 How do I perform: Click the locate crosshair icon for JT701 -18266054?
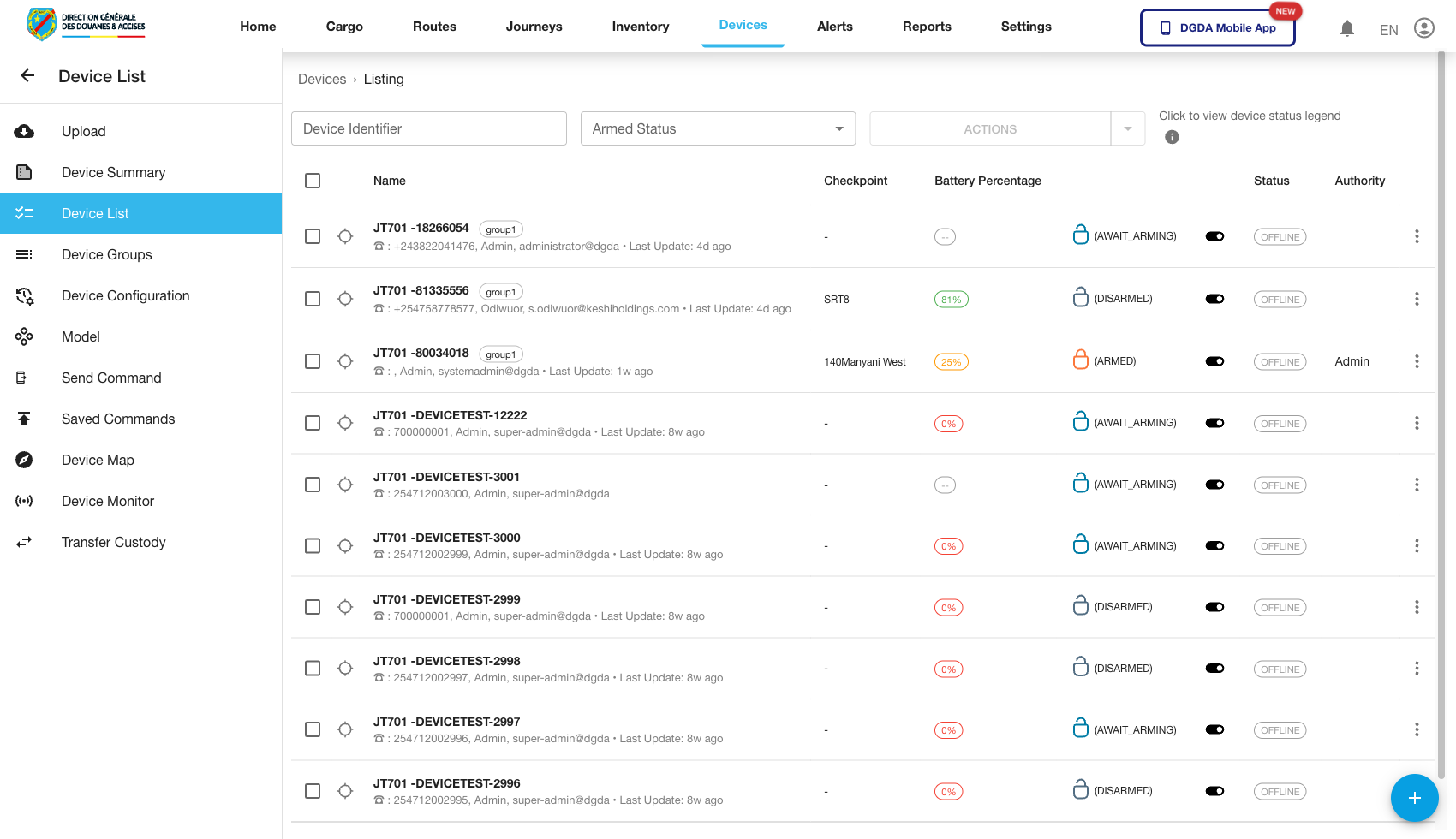pos(345,236)
